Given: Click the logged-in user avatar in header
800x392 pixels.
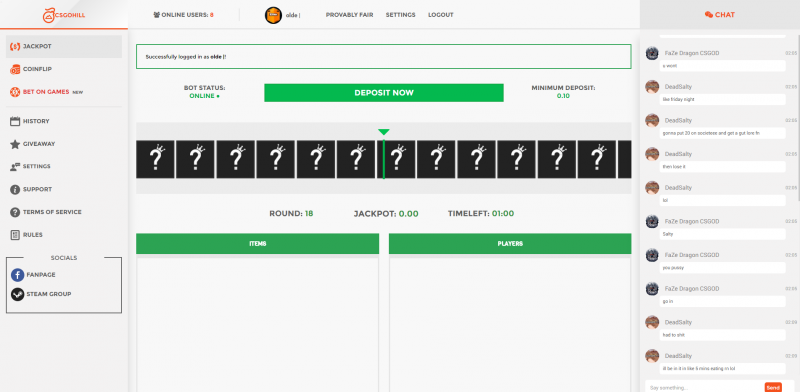Looking at the screenshot, I should (x=273, y=15).
